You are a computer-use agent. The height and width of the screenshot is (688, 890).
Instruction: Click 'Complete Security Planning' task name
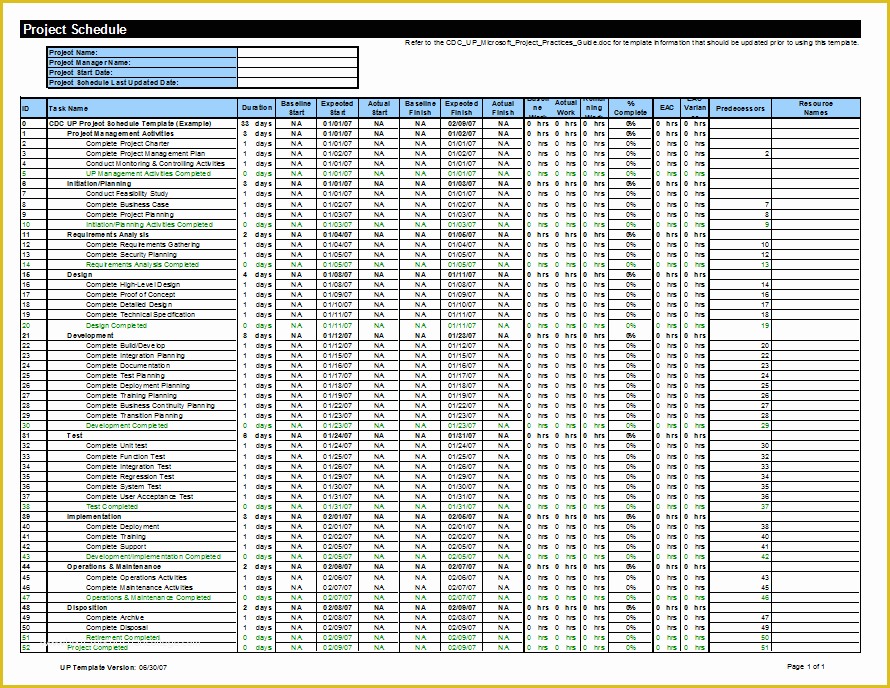click(131, 255)
